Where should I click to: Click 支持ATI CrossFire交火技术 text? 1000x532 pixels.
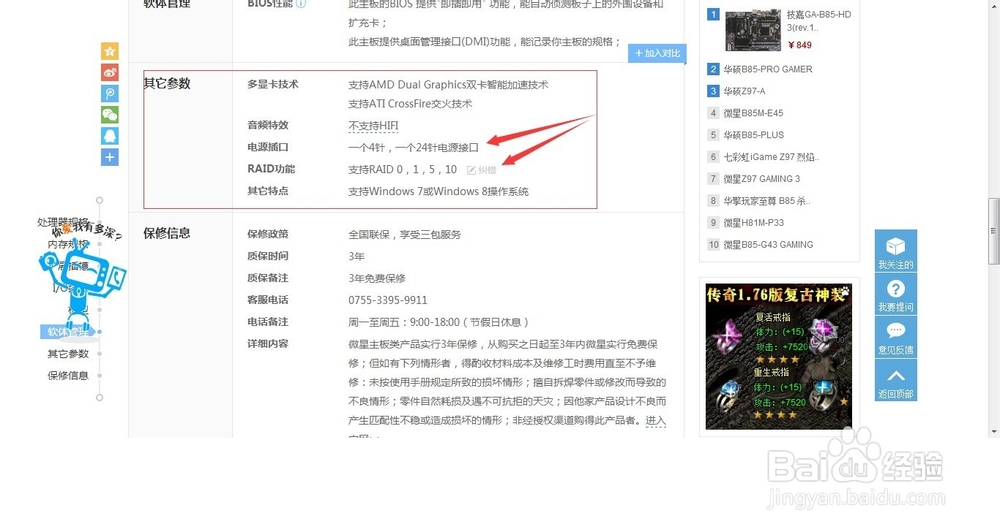tap(410, 103)
